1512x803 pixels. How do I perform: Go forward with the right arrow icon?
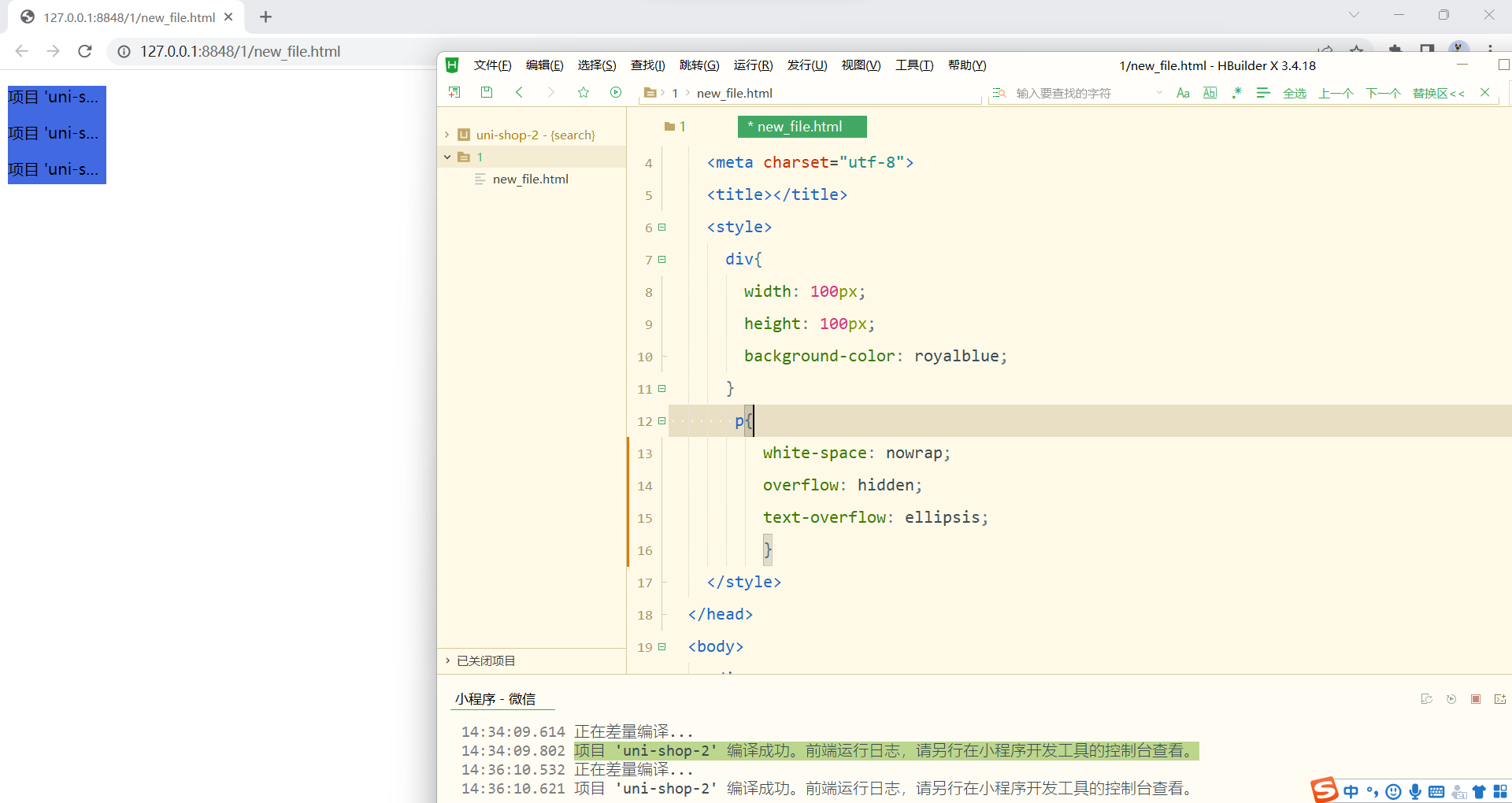tap(551, 92)
